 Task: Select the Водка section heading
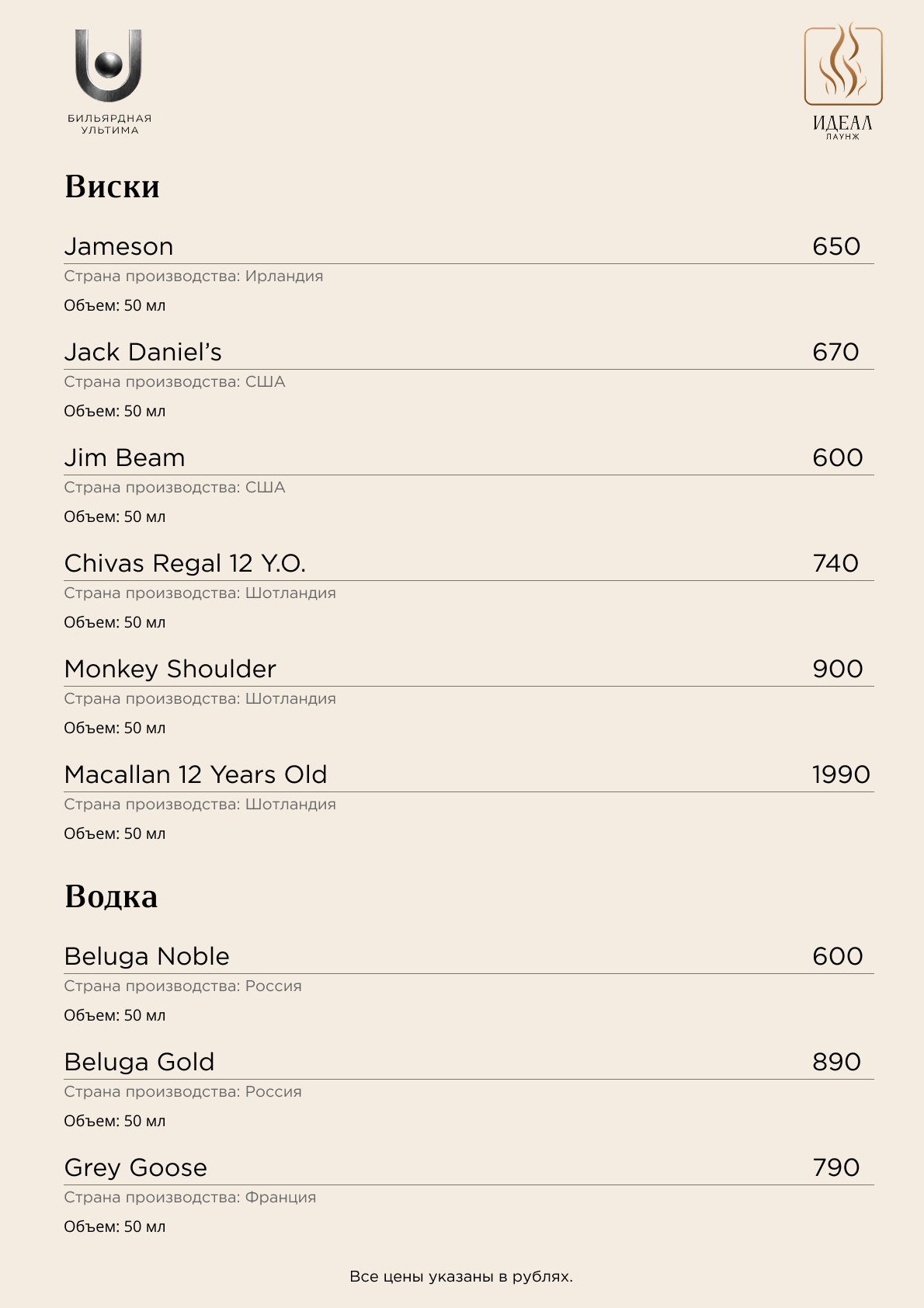point(111,896)
